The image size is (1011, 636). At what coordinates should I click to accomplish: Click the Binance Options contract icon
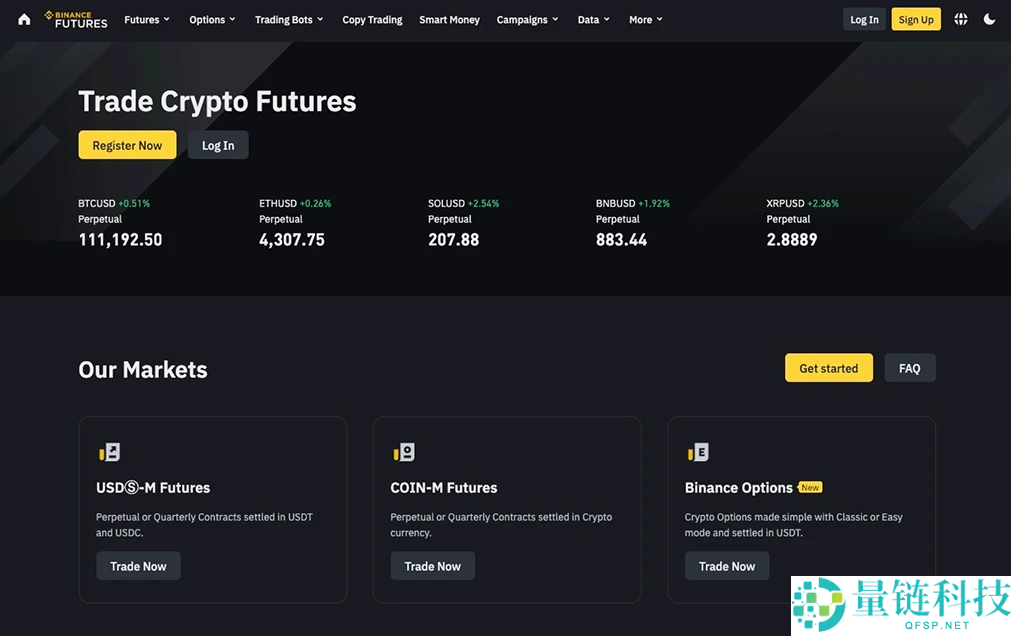pyautogui.click(x=697, y=451)
